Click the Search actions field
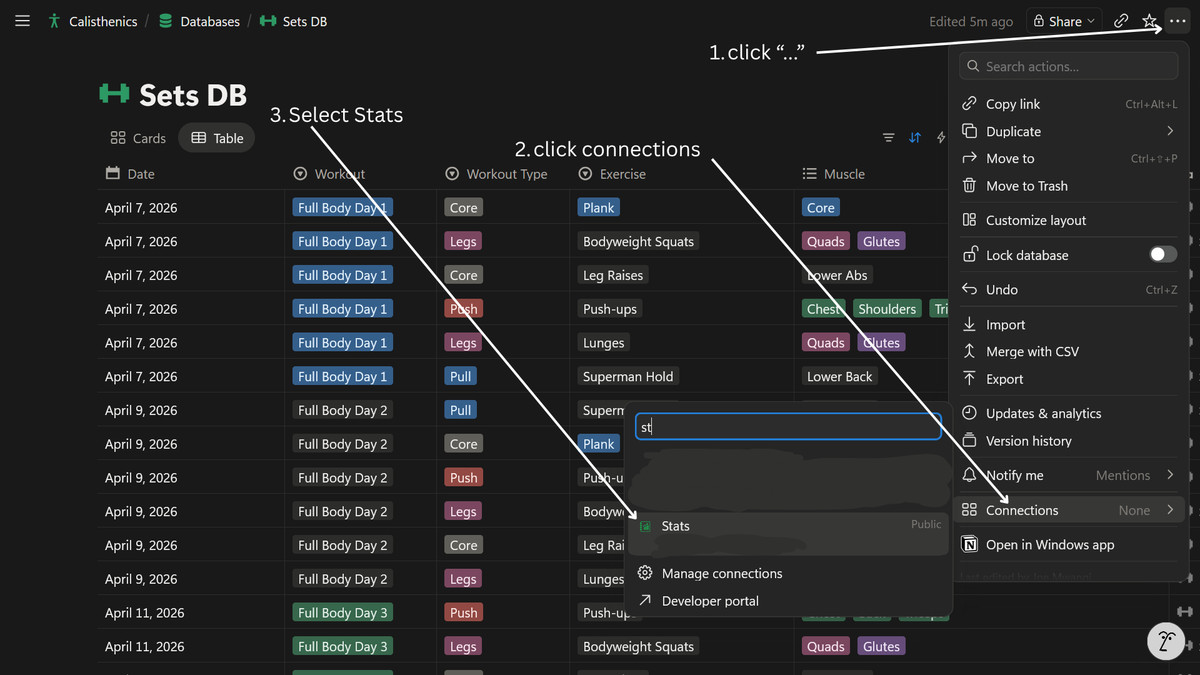 tap(1069, 66)
